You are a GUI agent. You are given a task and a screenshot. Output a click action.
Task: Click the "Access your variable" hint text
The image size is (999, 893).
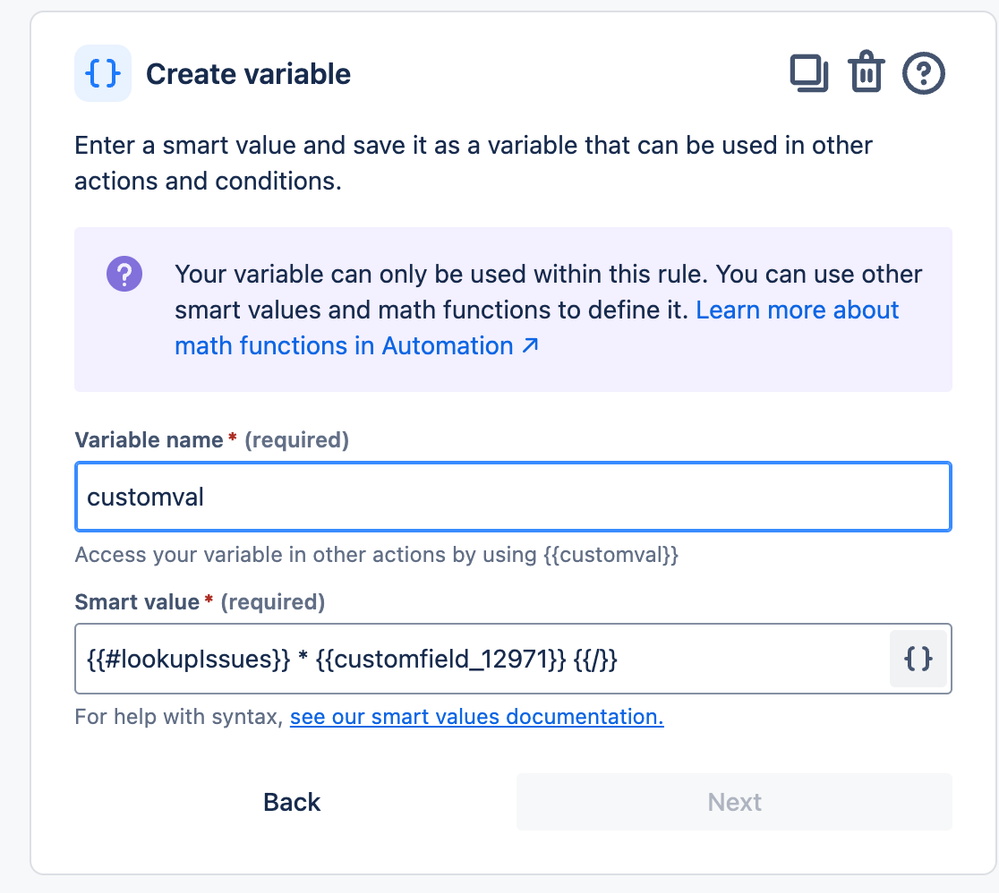(x=376, y=555)
